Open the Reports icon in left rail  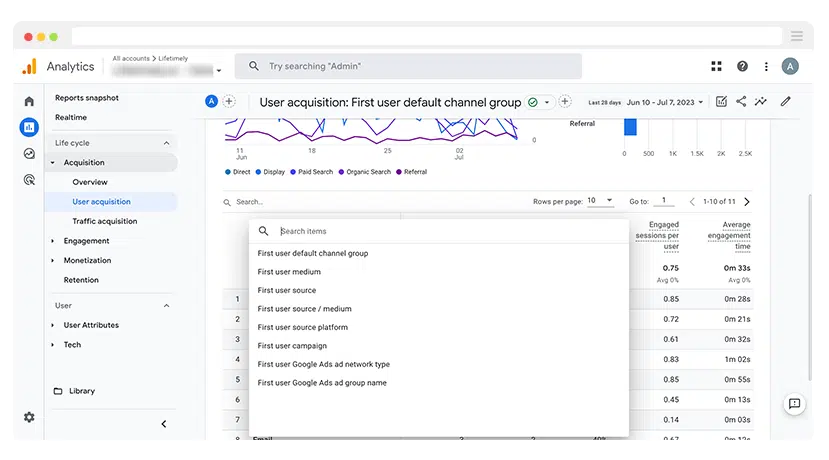pos(29,127)
